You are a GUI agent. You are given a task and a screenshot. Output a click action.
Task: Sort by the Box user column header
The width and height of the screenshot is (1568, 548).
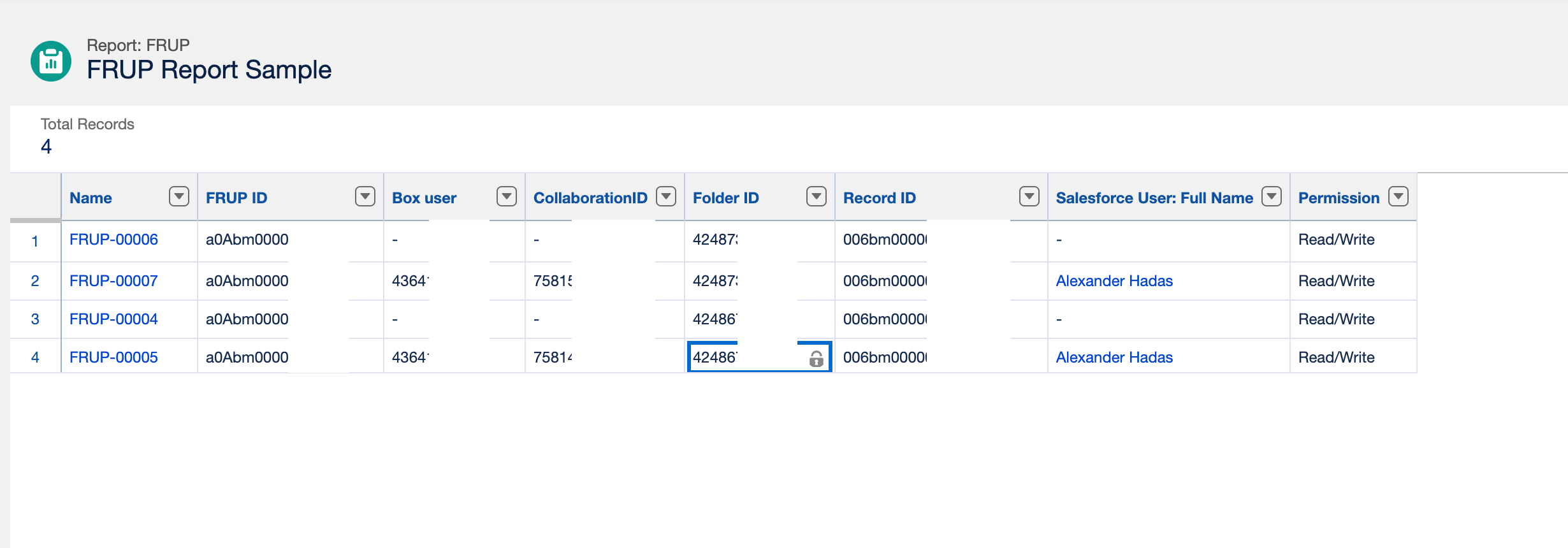(424, 198)
